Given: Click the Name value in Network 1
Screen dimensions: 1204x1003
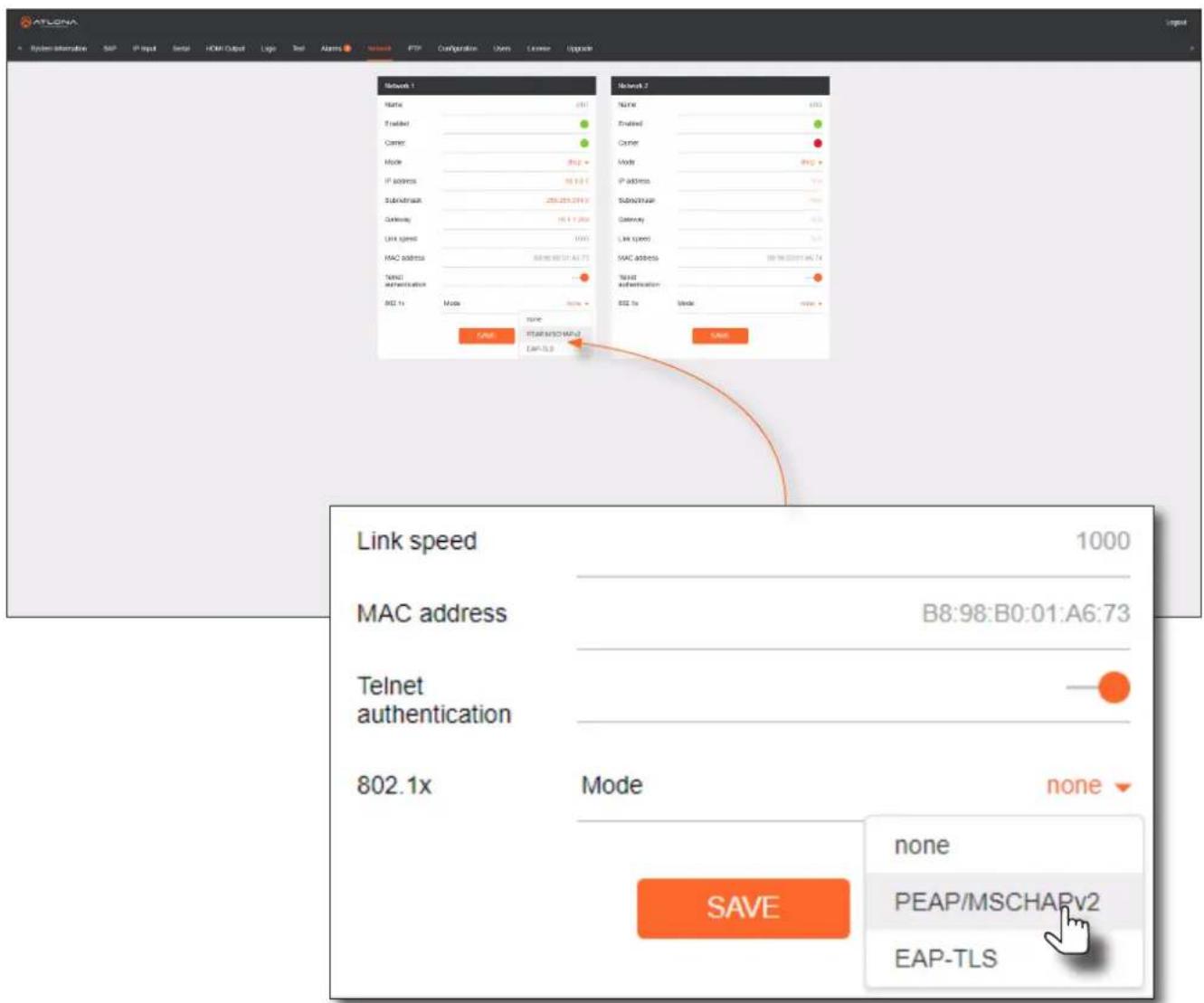Looking at the screenshot, I should (x=583, y=105).
